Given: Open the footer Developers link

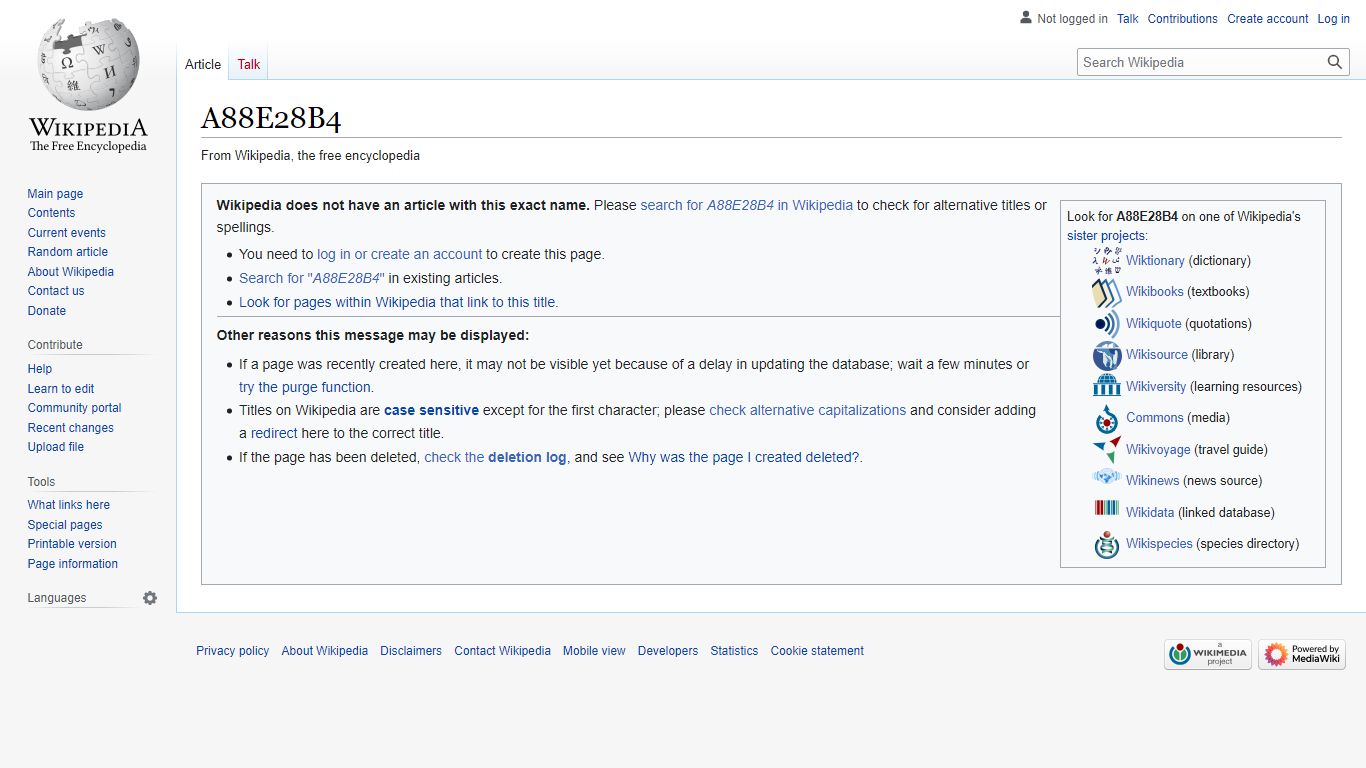Looking at the screenshot, I should (668, 651).
